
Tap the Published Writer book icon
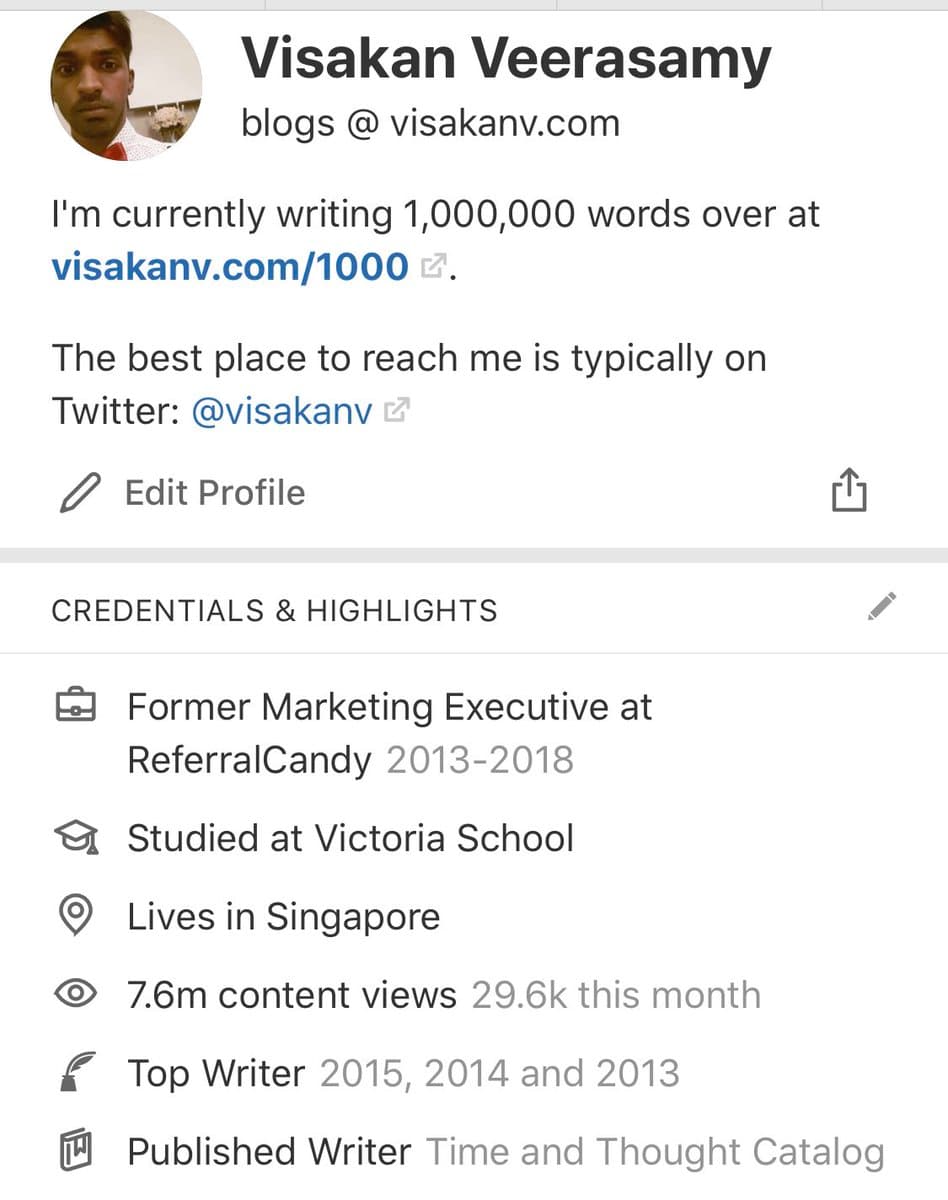click(x=76, y=1152)
